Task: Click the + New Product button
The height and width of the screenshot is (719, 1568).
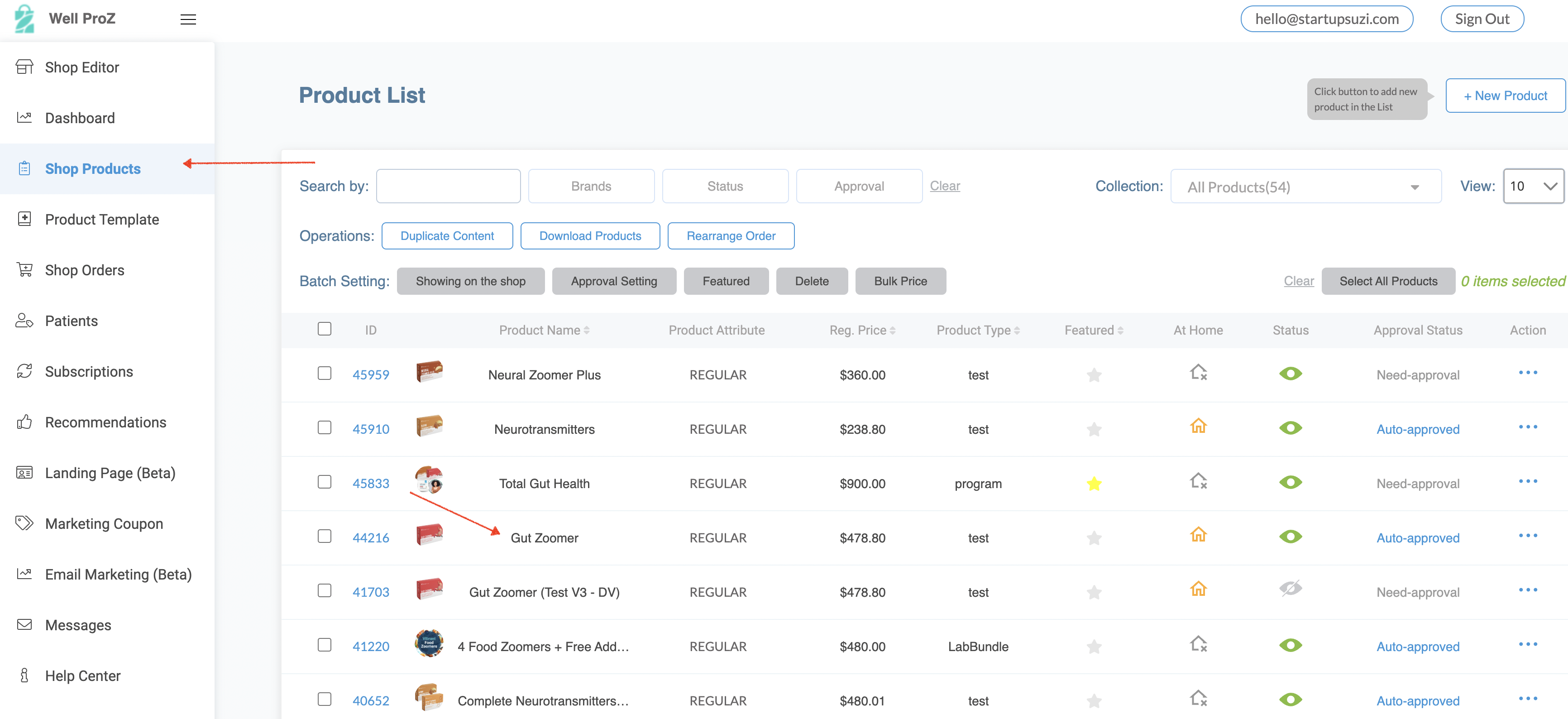Action: [x=1505, y=96]
